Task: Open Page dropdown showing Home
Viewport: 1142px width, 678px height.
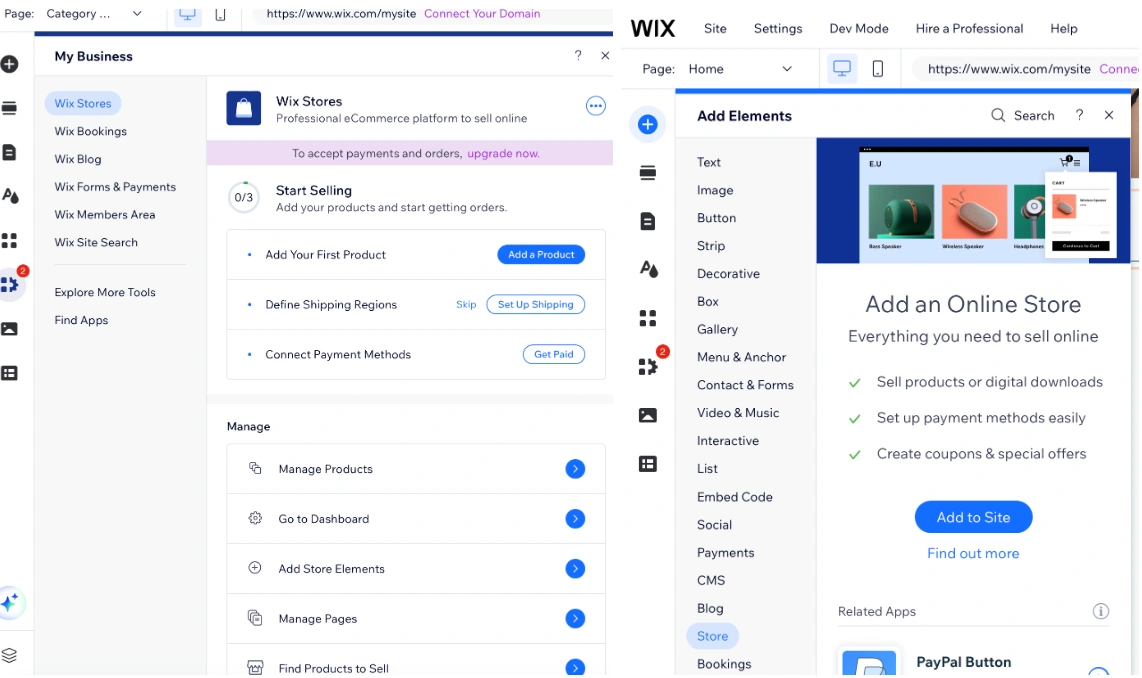Action: pos(739,69)
